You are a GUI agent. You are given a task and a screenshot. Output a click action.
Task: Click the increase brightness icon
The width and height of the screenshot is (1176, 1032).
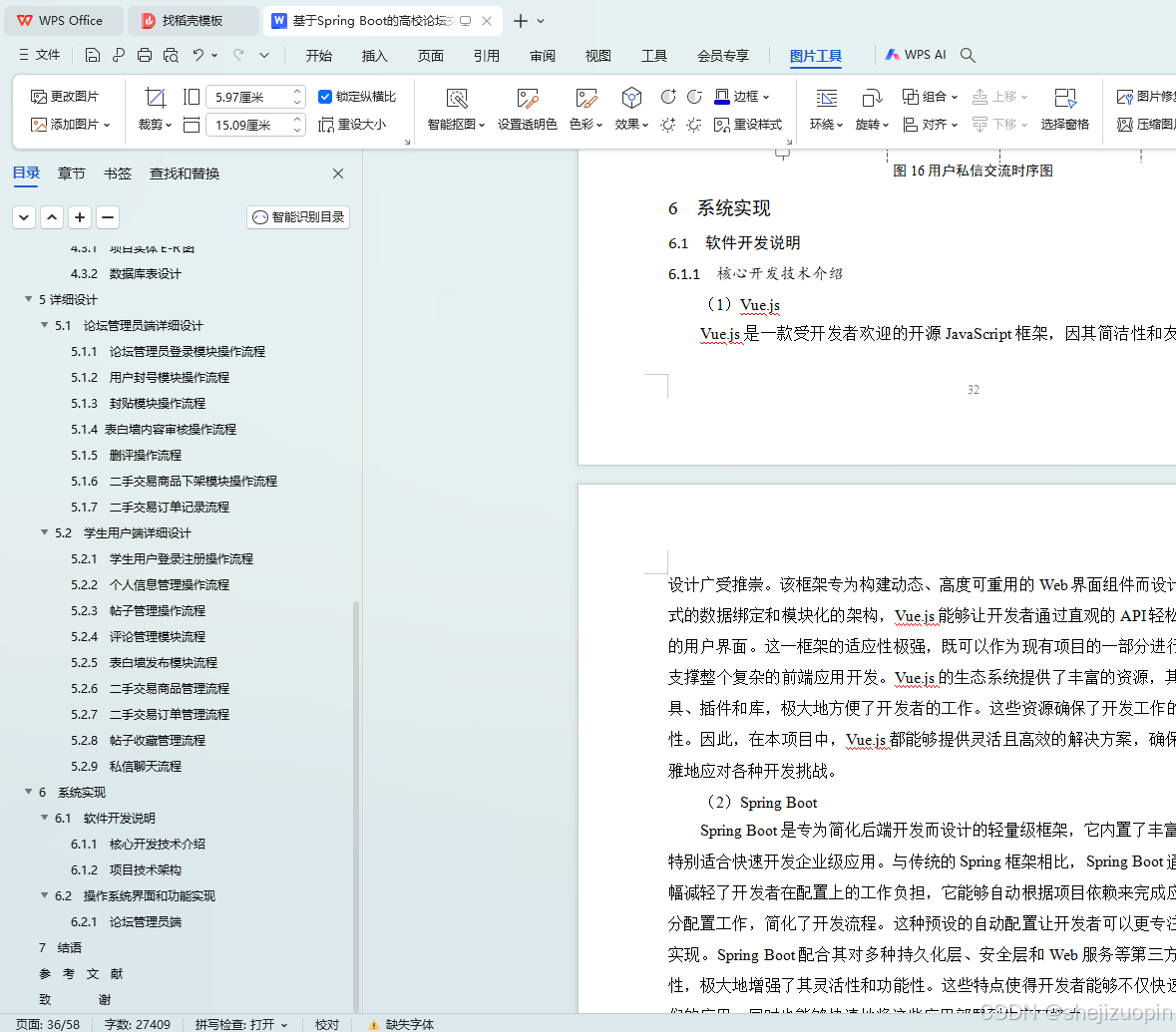click(668, 125)
